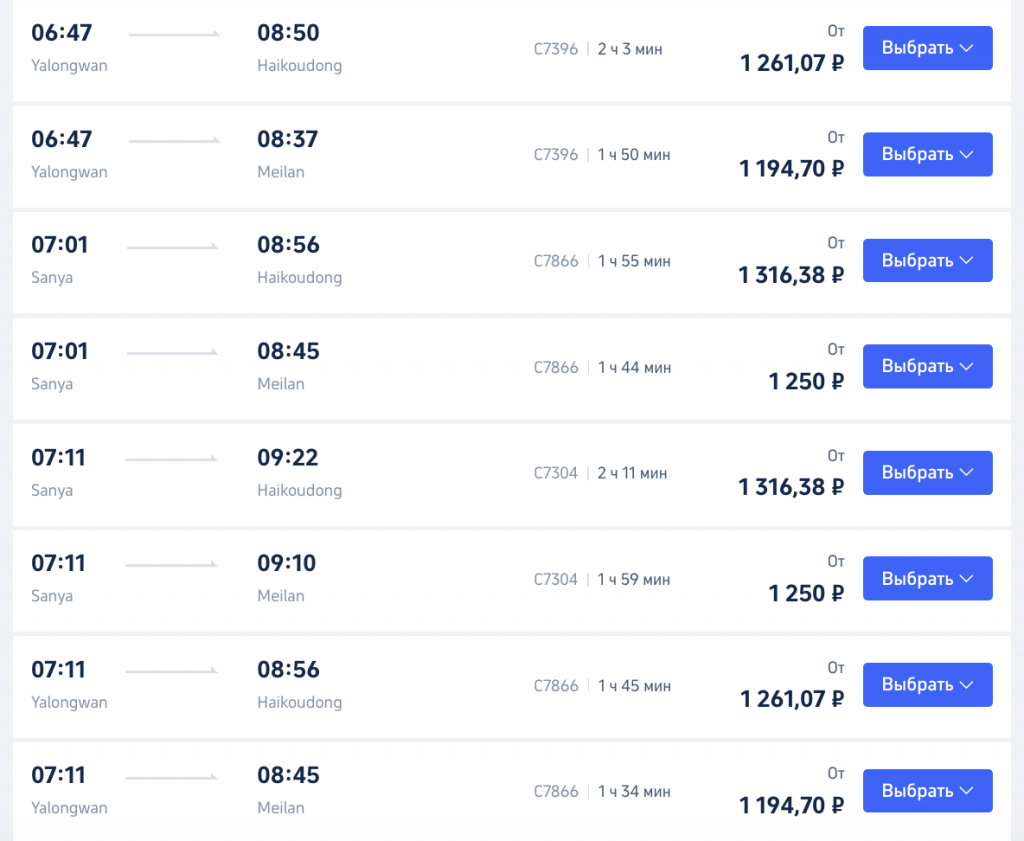Click the price 1 261,07 ₽ on first row
Screen dimensions: 1024x841
(x=792, y=63)
